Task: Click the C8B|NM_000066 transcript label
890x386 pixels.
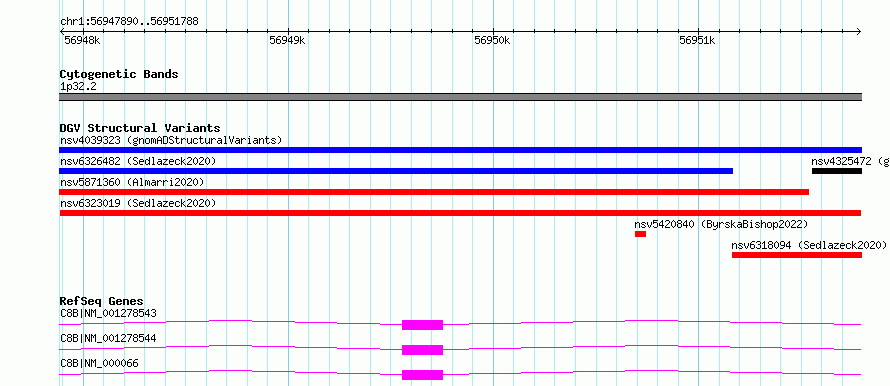Action: (99, 363)
